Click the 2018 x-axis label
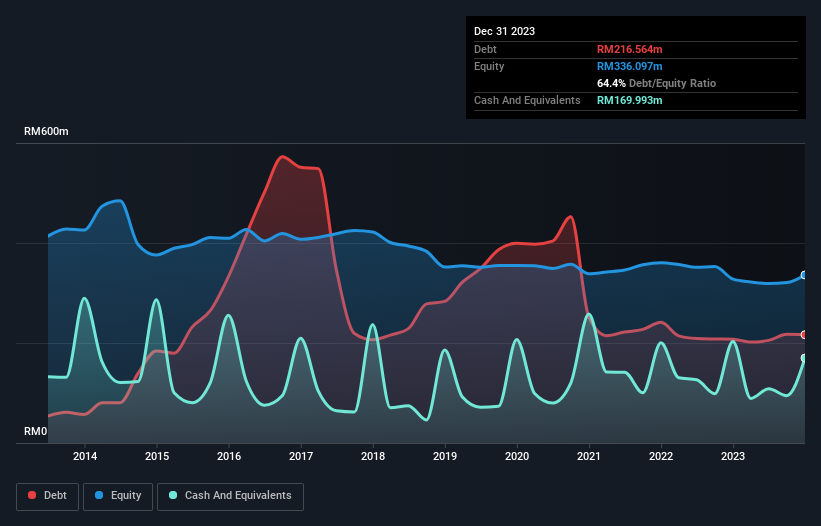The width and height of the screenshot is (821, 526). 373,456
